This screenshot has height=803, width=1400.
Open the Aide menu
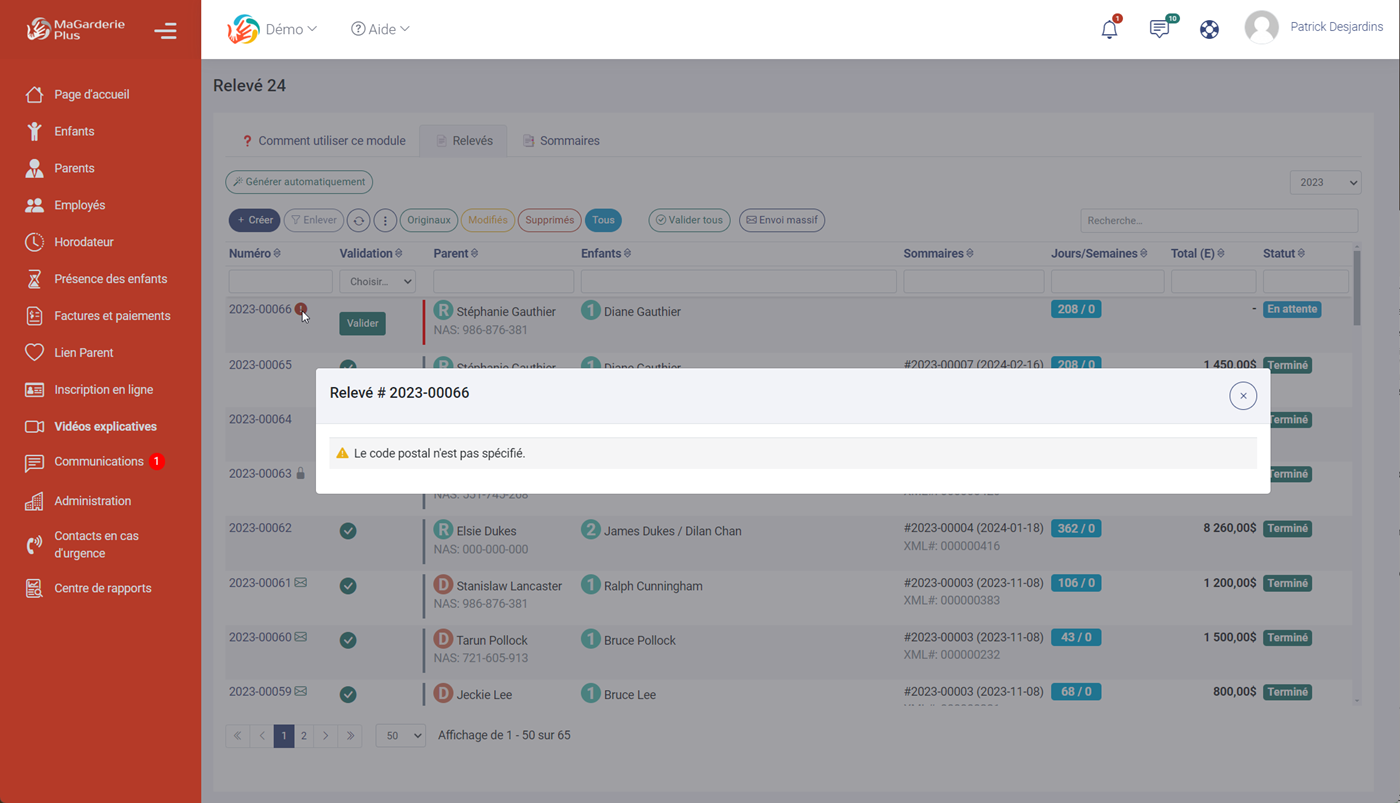tap(380, 29)
